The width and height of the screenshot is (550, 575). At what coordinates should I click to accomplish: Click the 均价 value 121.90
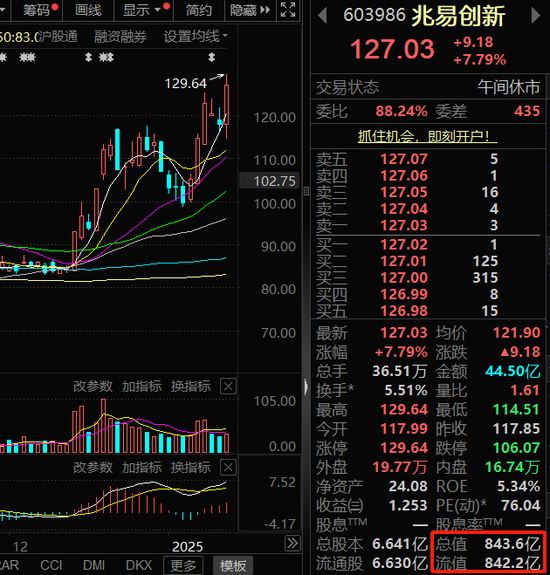pos(516,333)
